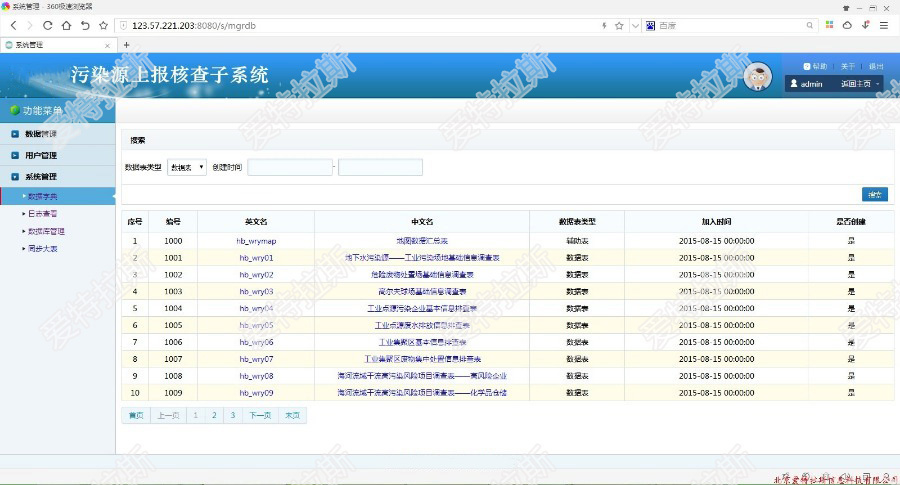The height and width of the screenshot is (485, 900).
Task: Open the browser hamburger menu
Action: [885, 25]
